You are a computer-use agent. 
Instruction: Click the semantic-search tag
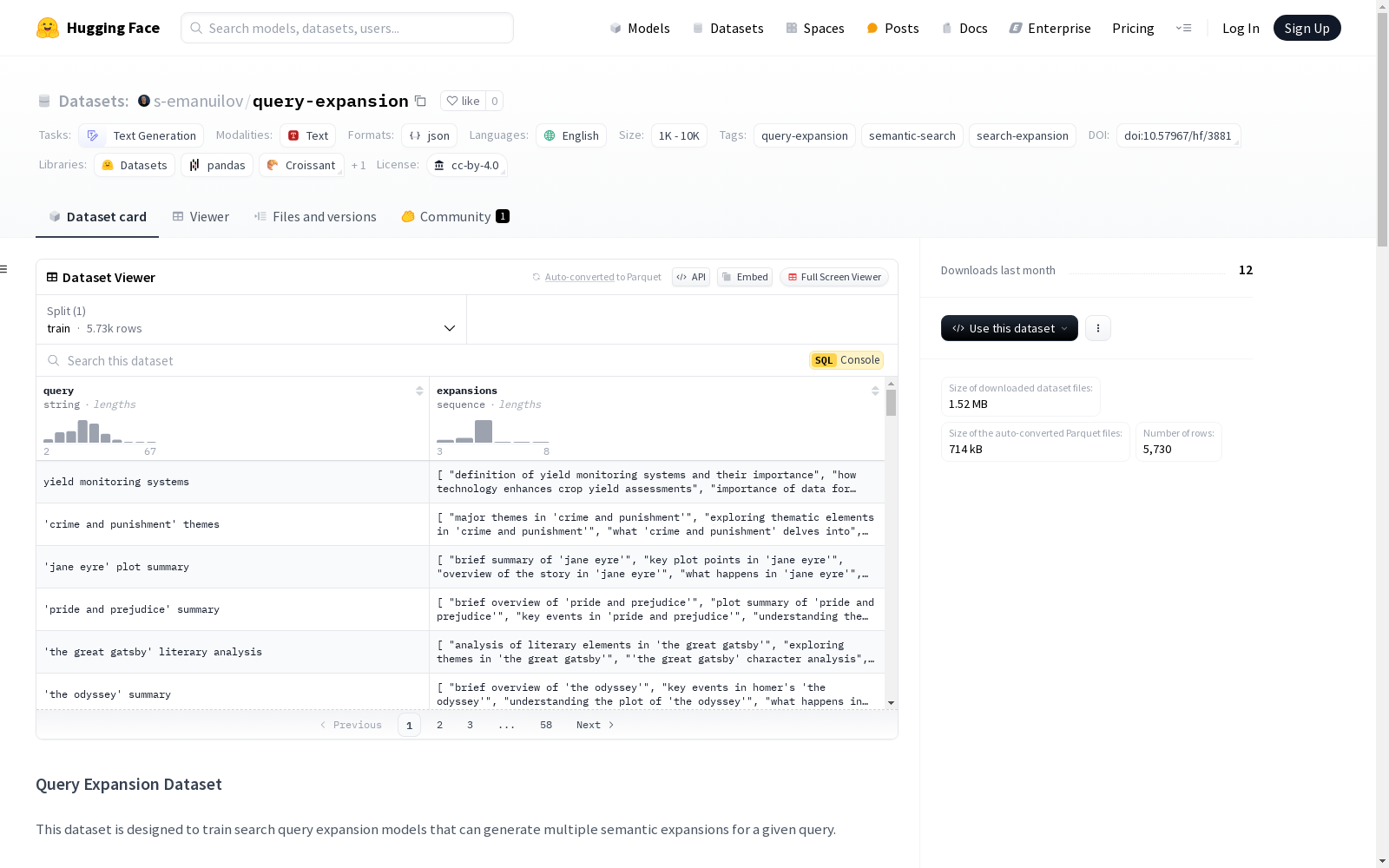[x=912, y=135]
